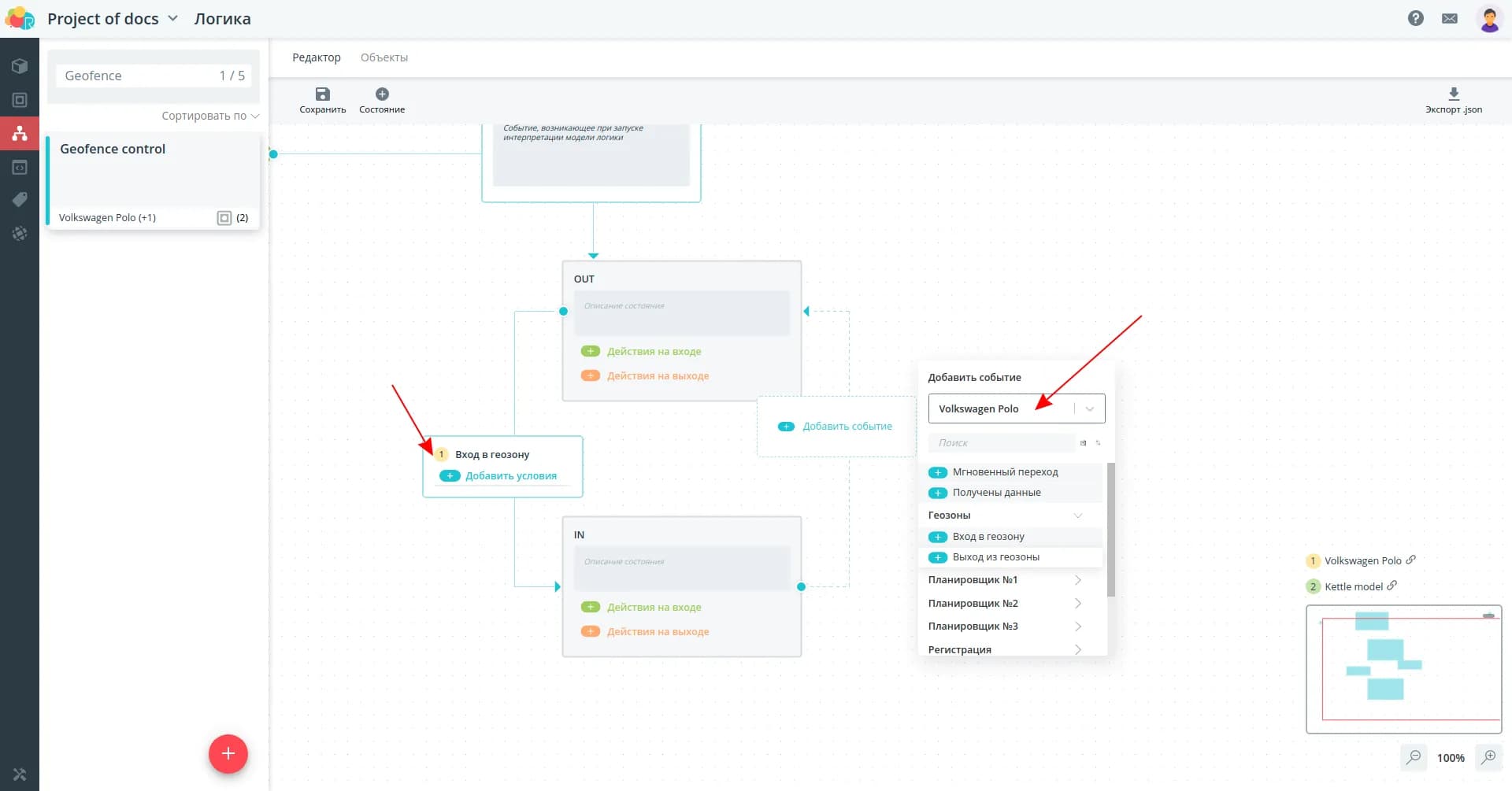The width and height of the screenshot is (1512, 791).
Task: Click the link icon next to Kettle model
Action: point(1392,586)
